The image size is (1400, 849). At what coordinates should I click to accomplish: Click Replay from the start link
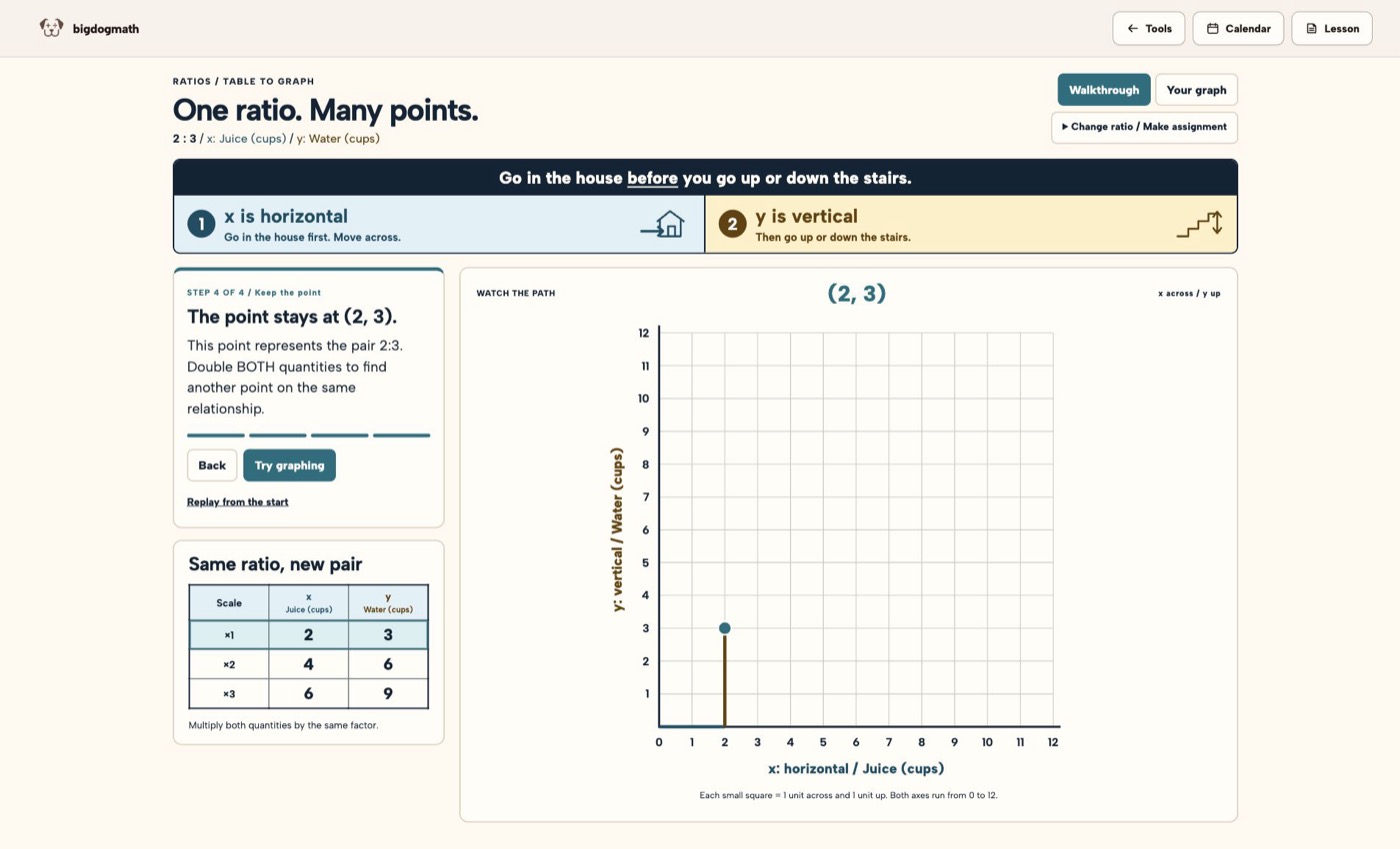point(238,502)
